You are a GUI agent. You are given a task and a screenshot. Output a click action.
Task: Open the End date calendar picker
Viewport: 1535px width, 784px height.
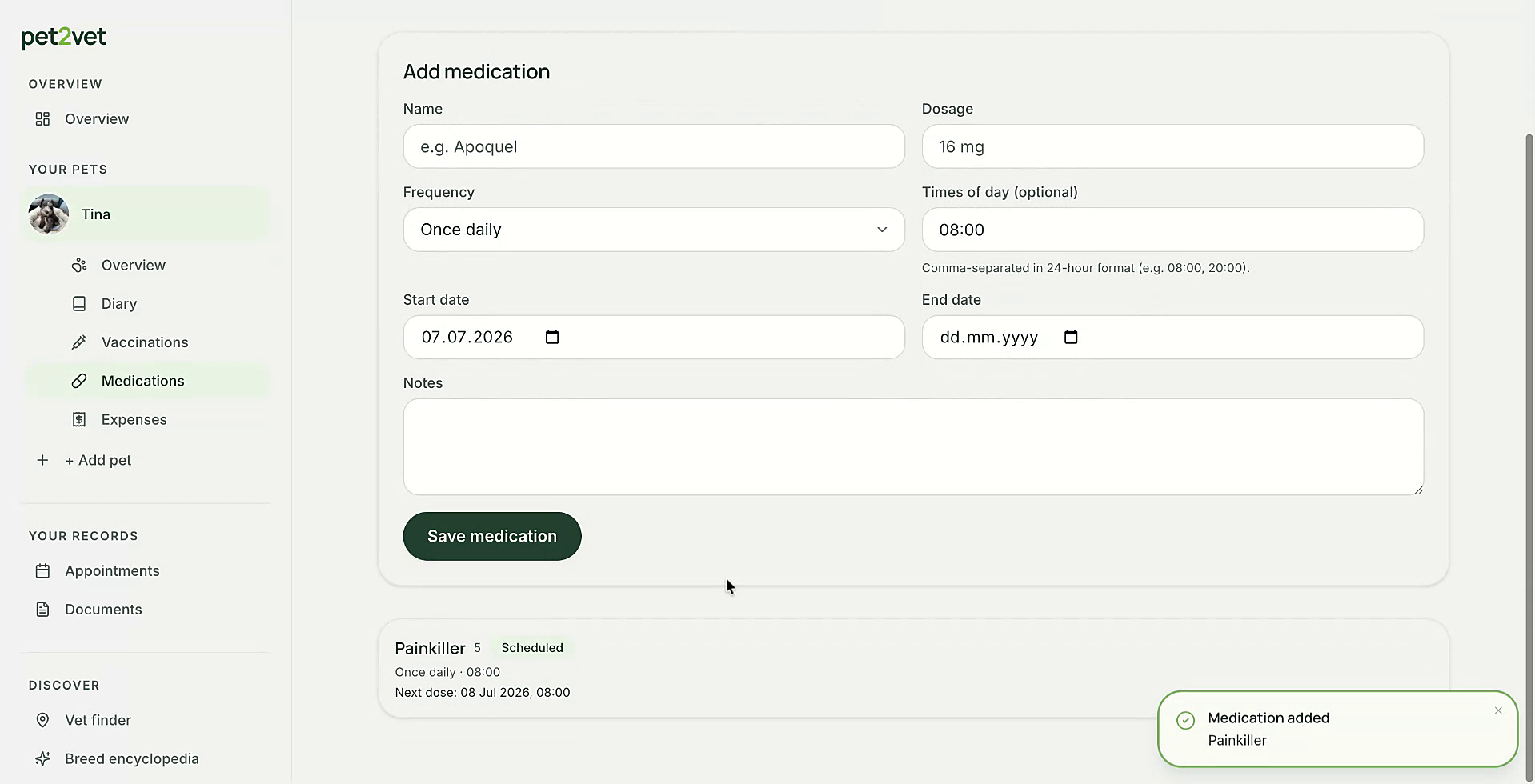(1071, 337)
